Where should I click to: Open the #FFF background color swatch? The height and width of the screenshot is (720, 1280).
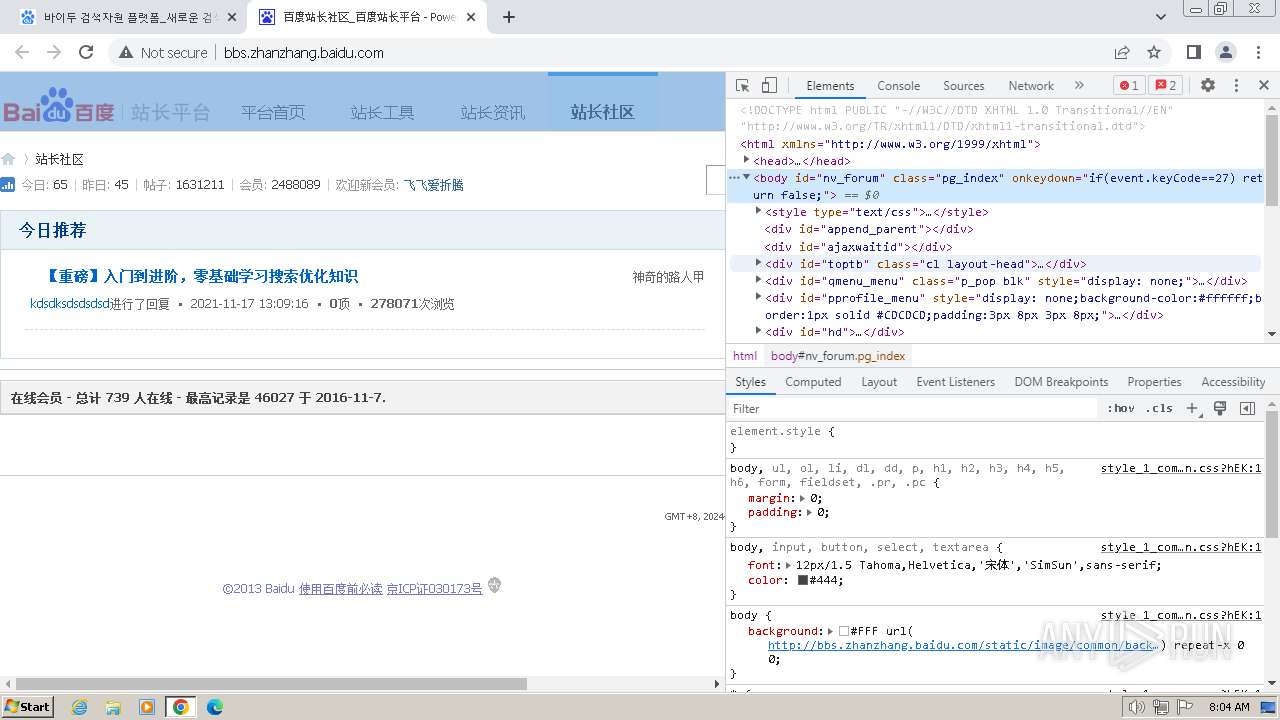tap(844, 631)
